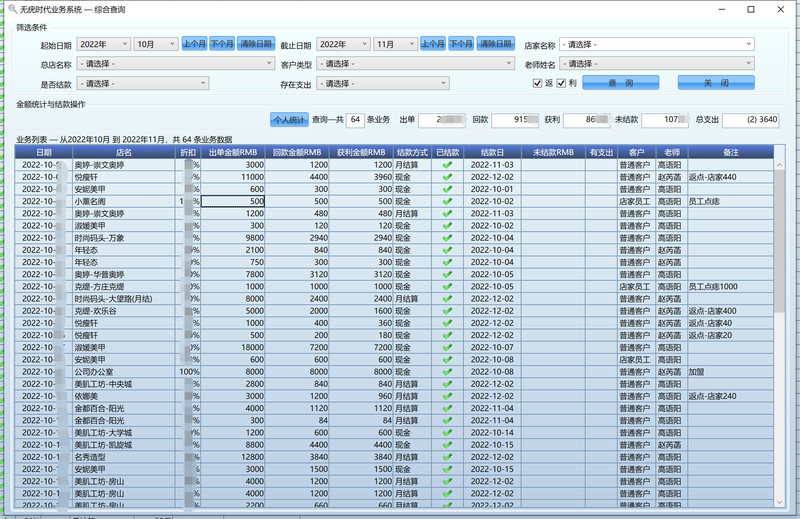This screenshot has height=519, width=800.
Task: Click the paid checkmark in 依娜美 row
Action: (447, 396)
